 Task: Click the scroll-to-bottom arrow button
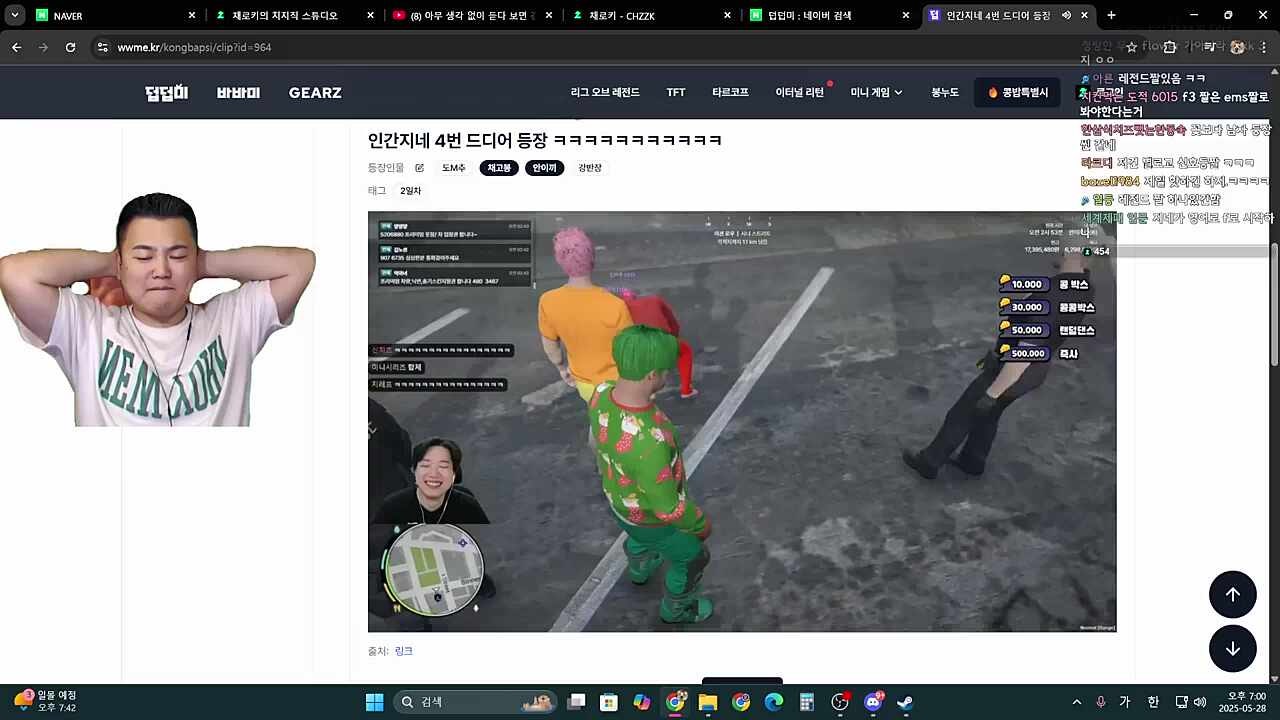[x=1232, y=649]
